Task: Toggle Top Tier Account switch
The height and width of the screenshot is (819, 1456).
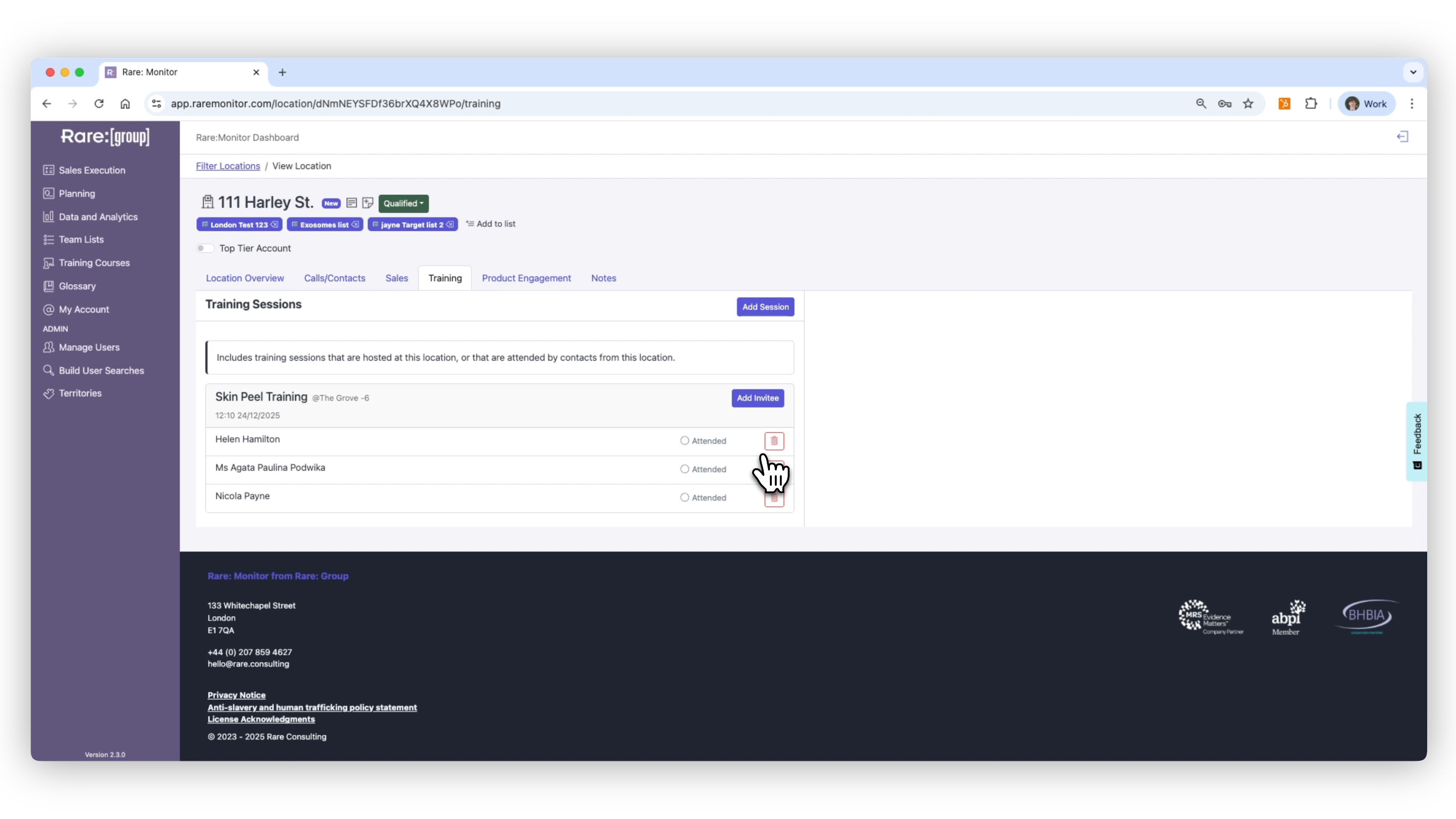Action: (x=205, y=248)
